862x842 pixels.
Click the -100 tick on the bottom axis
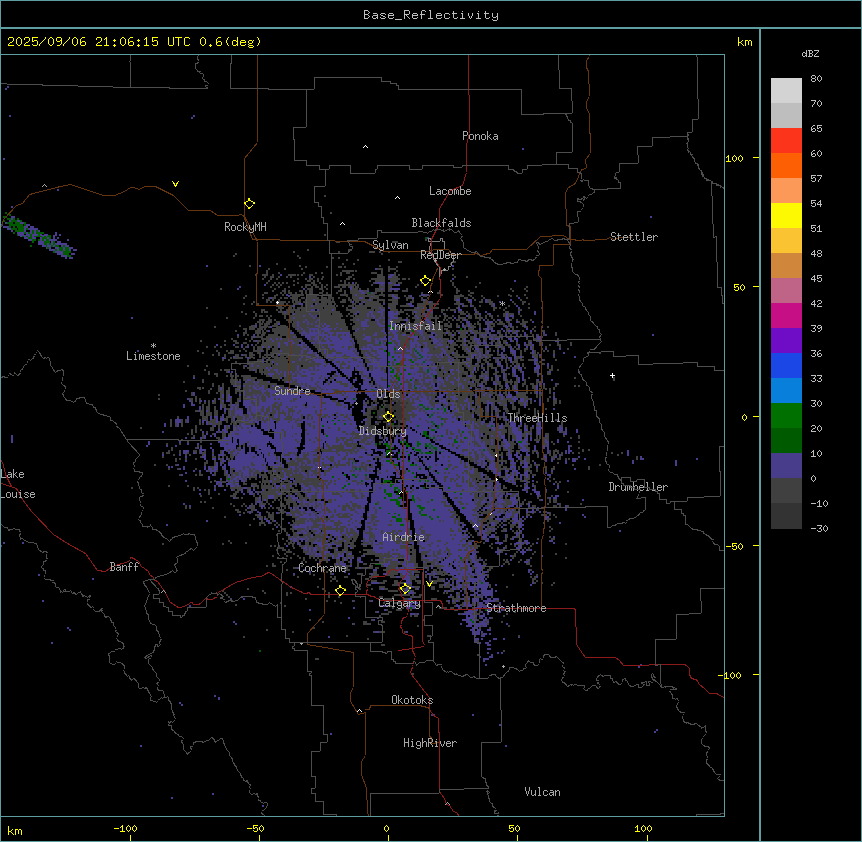pyautogui.click(x=125, y=828)
